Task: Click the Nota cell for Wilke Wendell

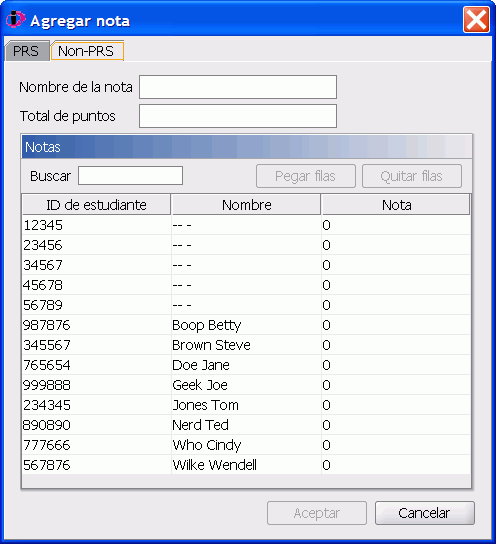Action: click(x=396, y=465)
